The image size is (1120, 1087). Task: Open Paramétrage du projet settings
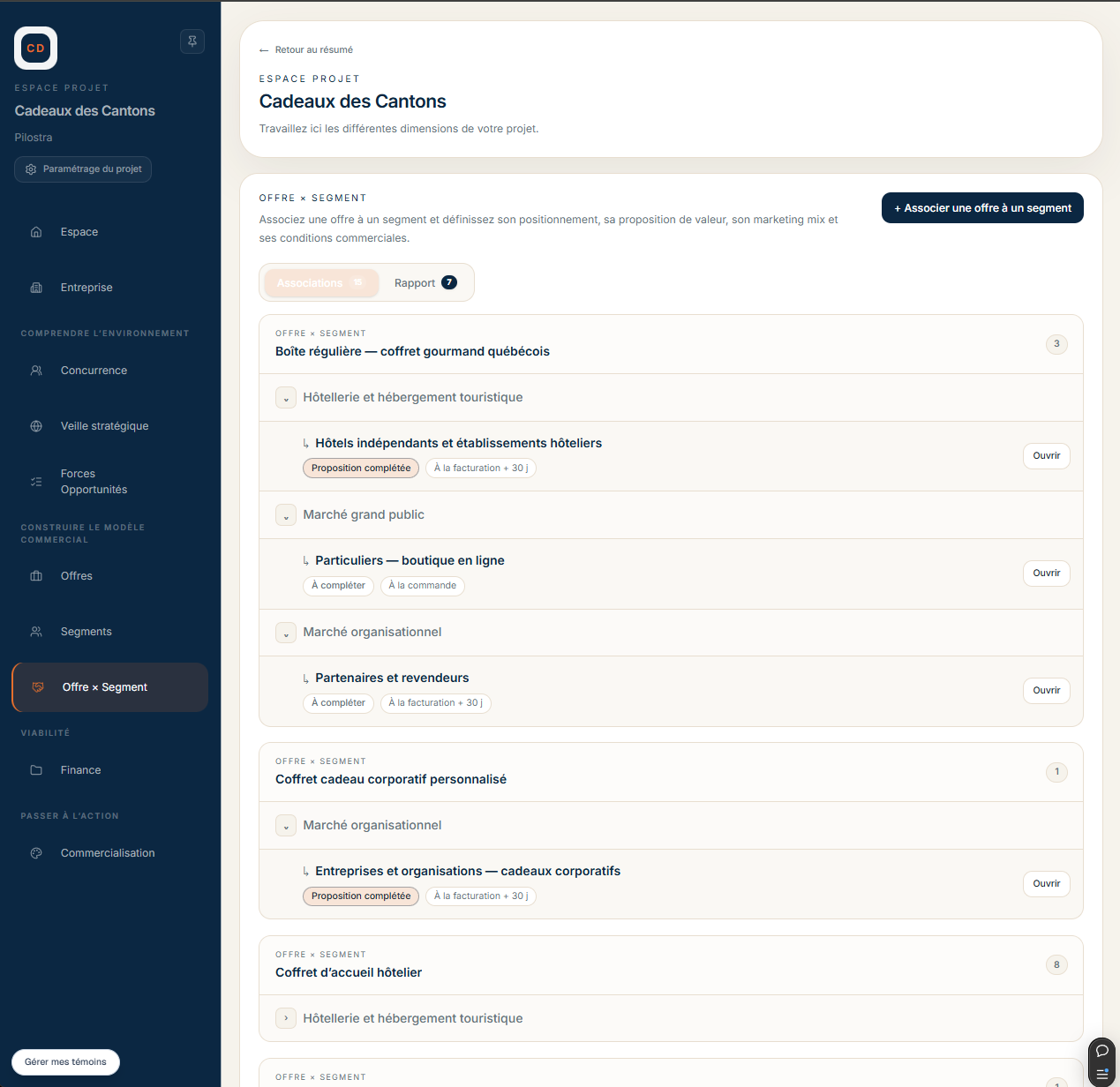coord(83,169)
